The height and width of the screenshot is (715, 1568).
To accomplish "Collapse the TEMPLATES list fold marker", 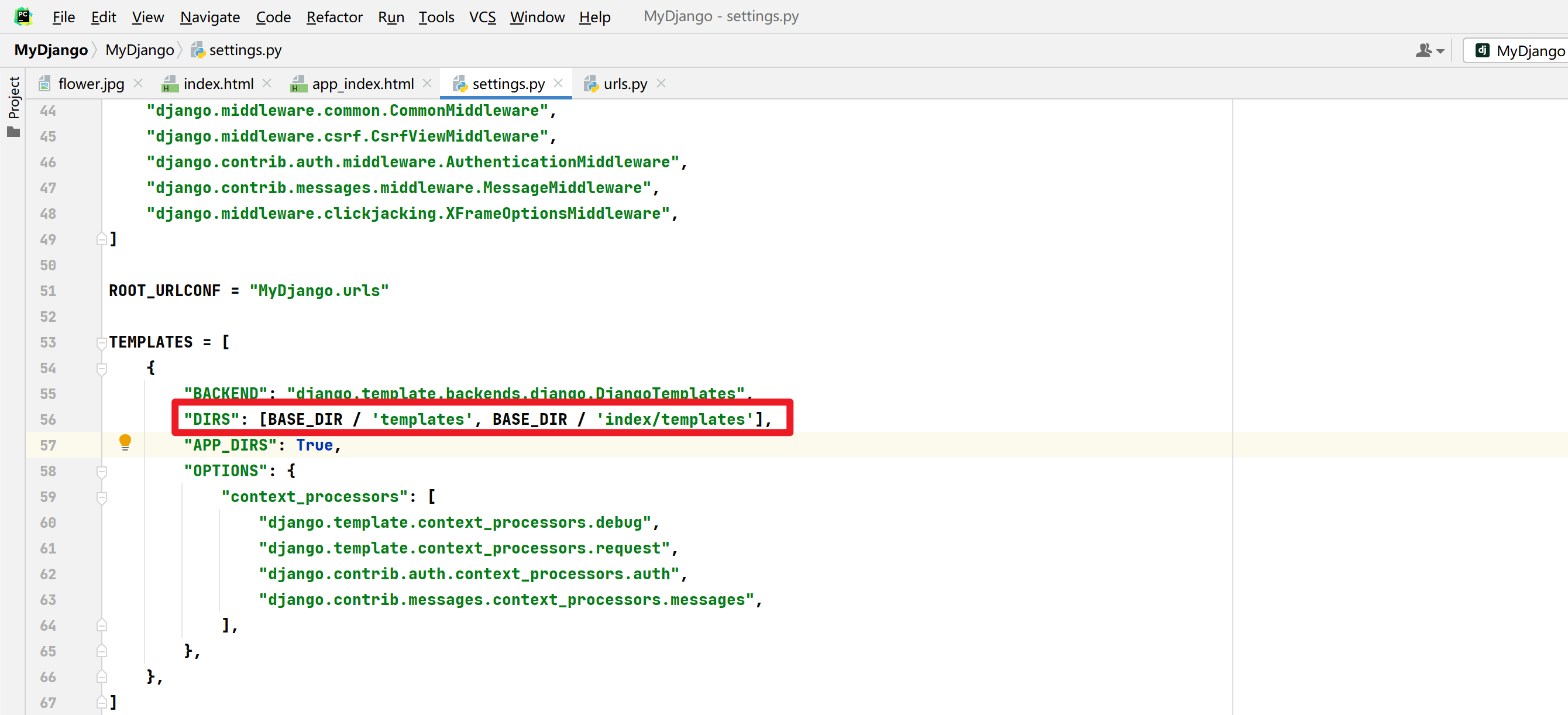I will [102, 343].
